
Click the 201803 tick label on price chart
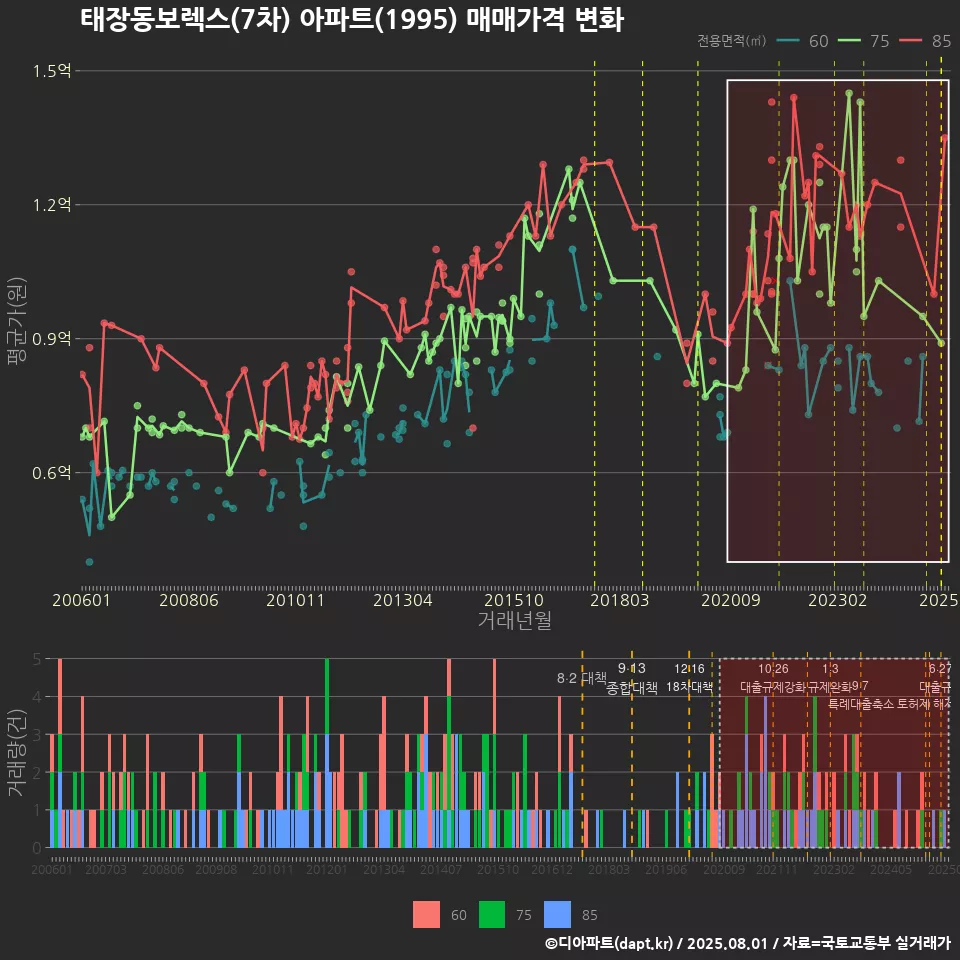619,600
